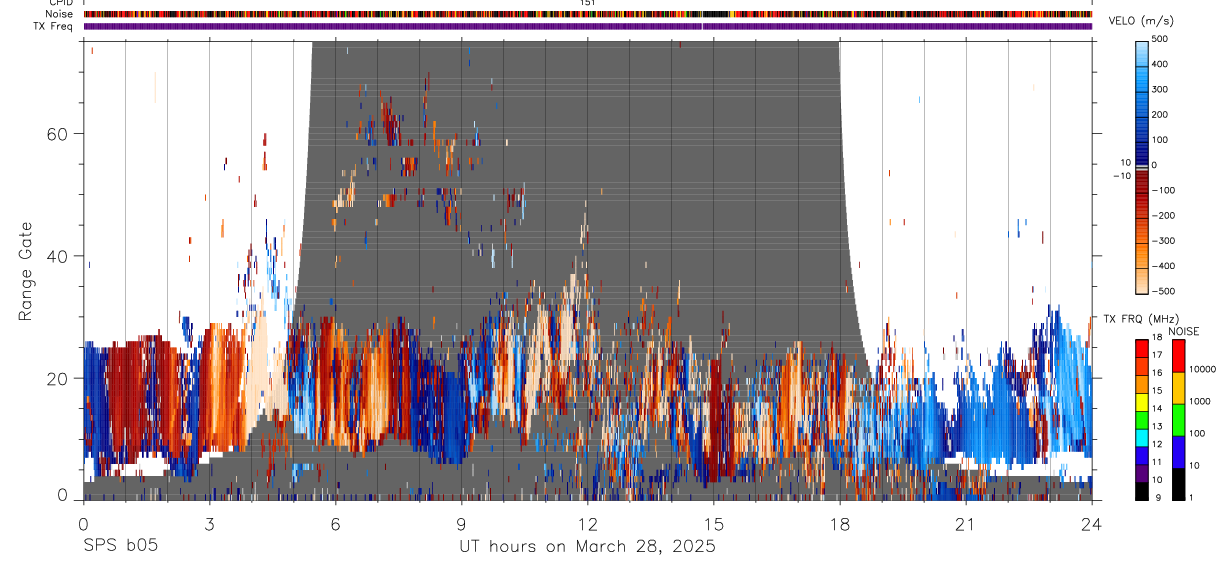This screenshot has height=567, width=1228.
Task: Click the x-axis hour label 3
Action: pos(209,523)
